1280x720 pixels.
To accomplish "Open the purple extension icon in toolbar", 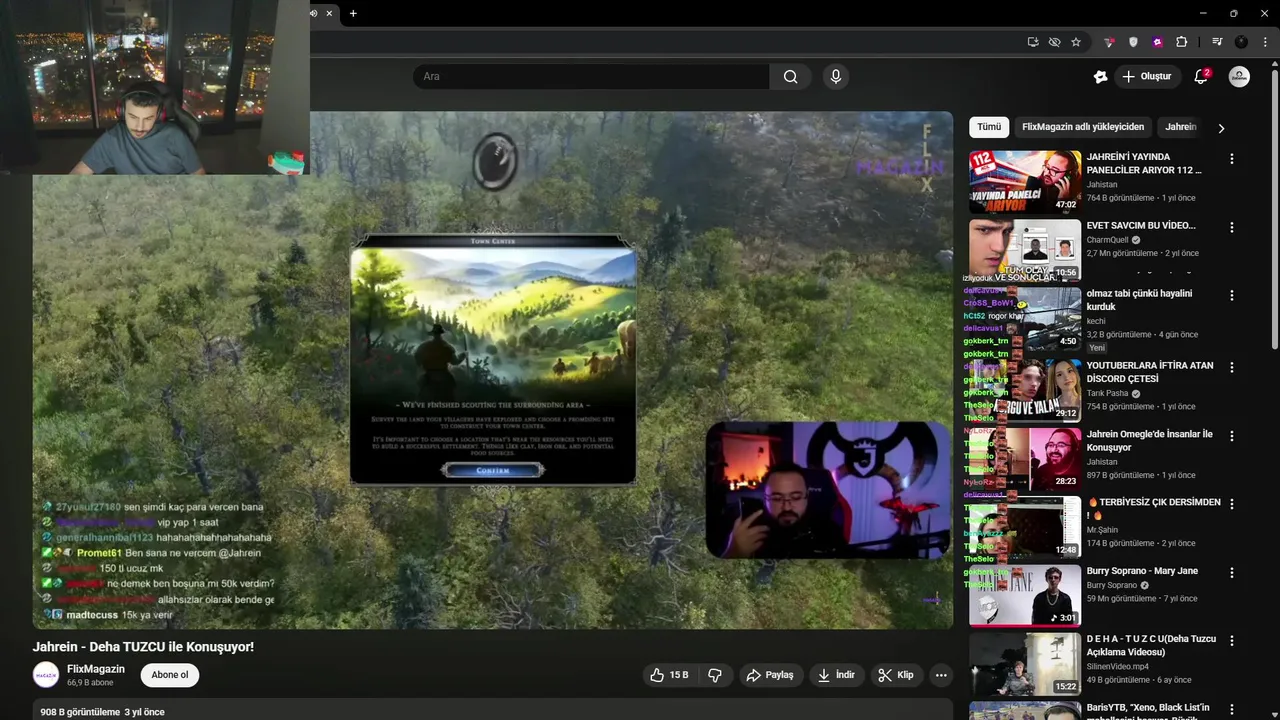I will point(1157,42).
